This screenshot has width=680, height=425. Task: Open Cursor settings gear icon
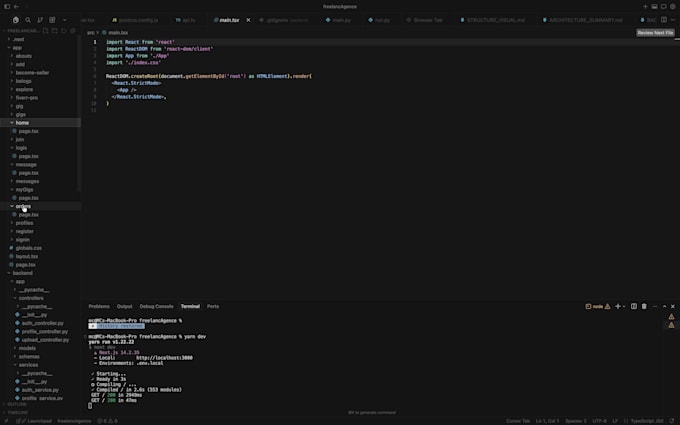(x=673, y=7)
